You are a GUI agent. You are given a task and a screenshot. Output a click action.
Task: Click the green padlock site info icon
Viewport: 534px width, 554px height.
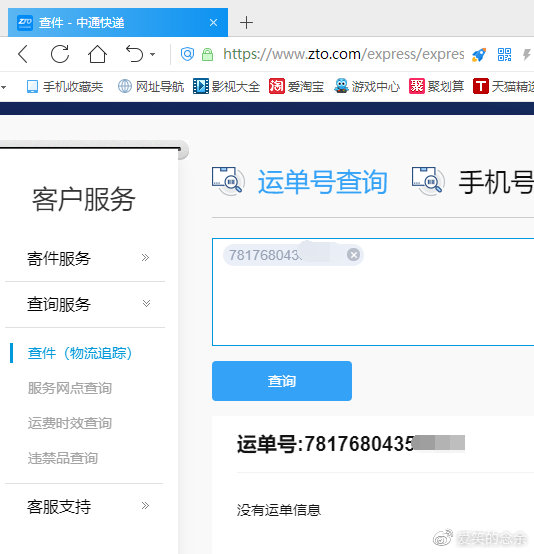pos(207,54)
